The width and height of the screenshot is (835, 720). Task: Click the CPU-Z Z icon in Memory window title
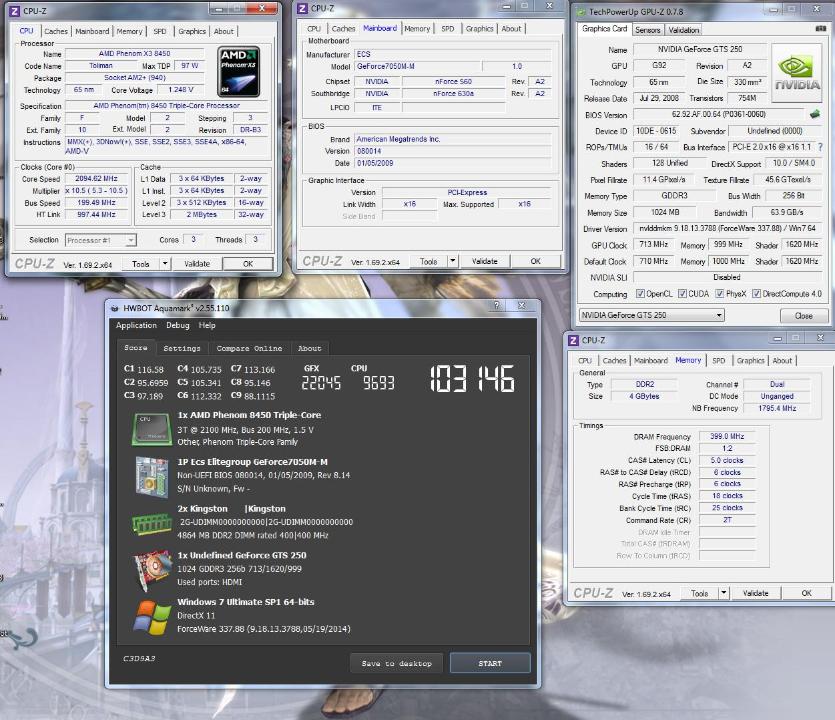[x=574, y=340]
